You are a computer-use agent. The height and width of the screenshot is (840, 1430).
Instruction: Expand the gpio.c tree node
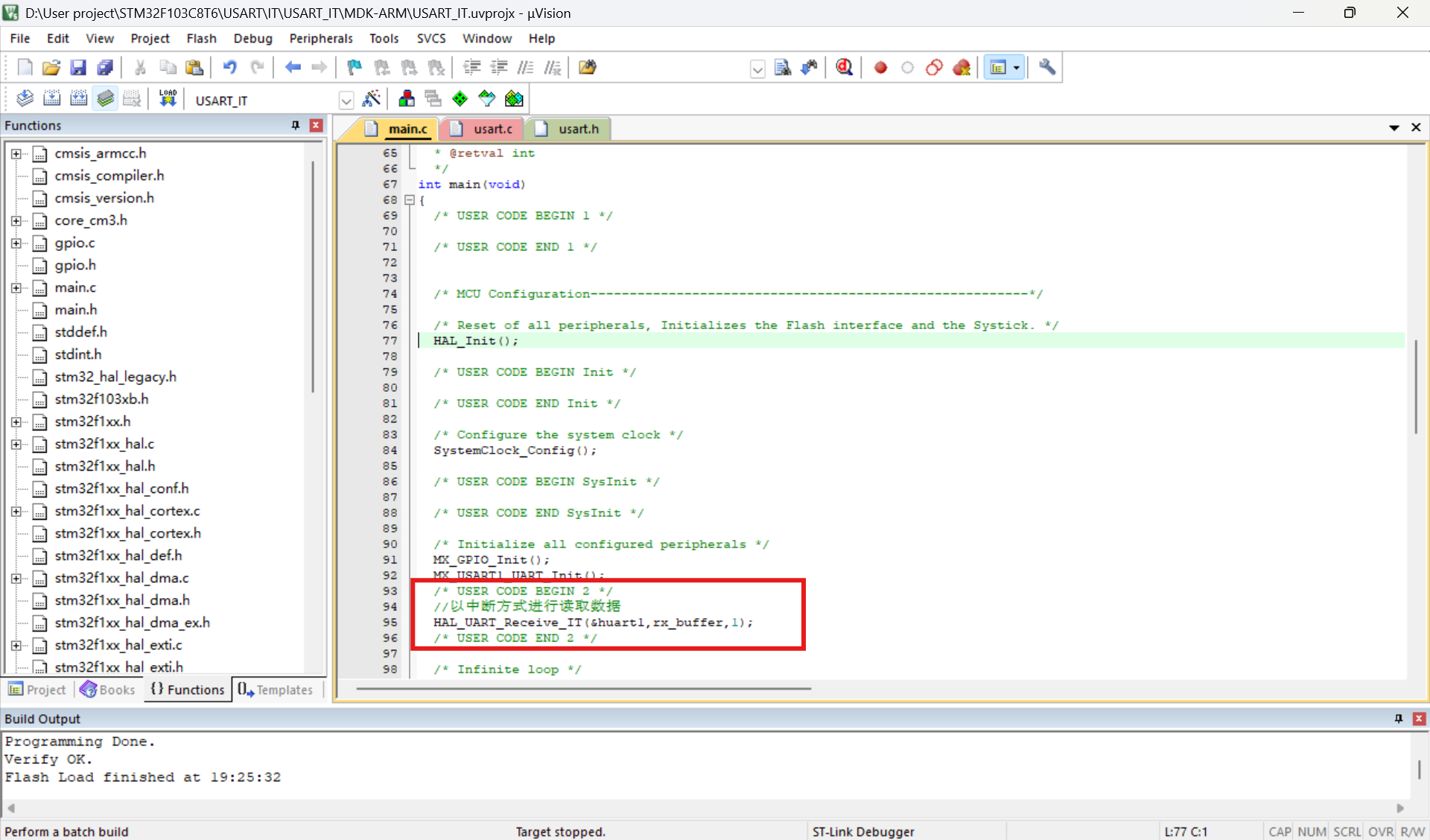coord(16,243)
